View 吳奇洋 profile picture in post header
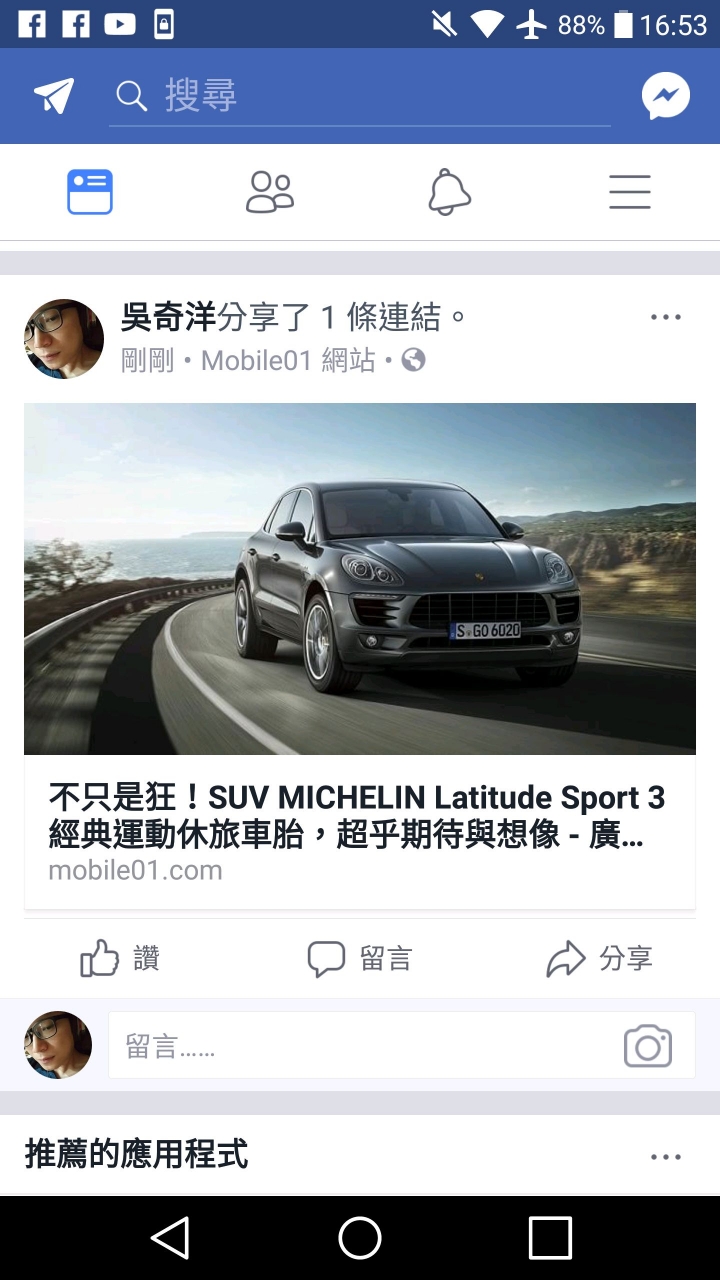Screen dimensions: 720x1280 (x=64, y=339)
